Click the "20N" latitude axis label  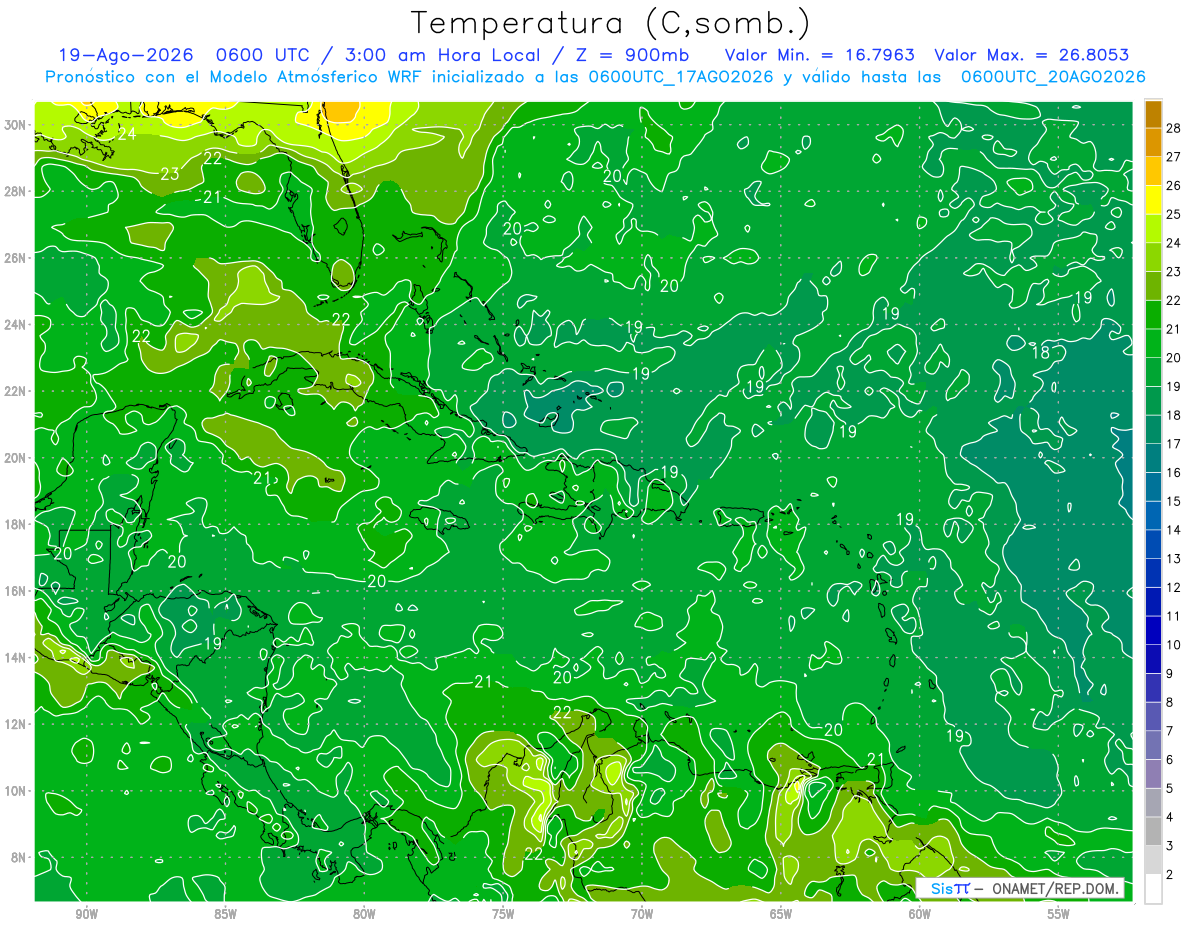16,458
